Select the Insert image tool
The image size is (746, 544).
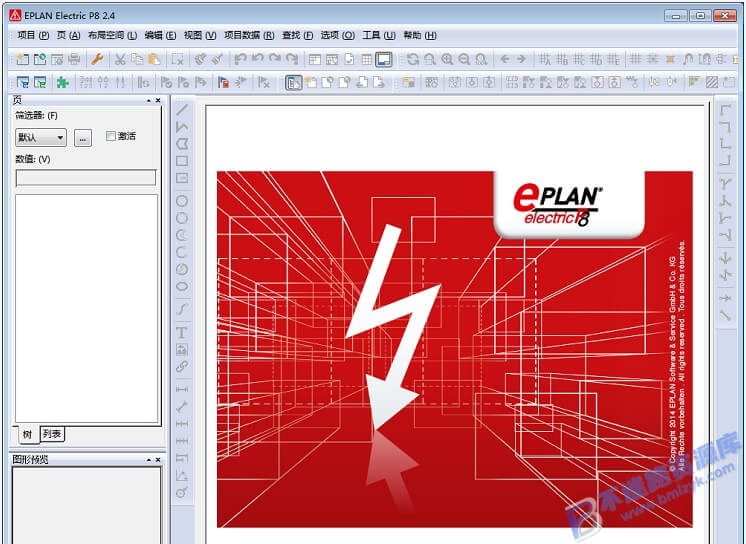point(182,349)
